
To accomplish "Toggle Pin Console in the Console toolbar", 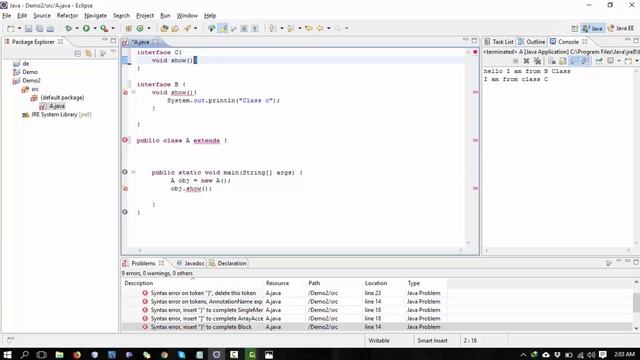I will point(599,61).
